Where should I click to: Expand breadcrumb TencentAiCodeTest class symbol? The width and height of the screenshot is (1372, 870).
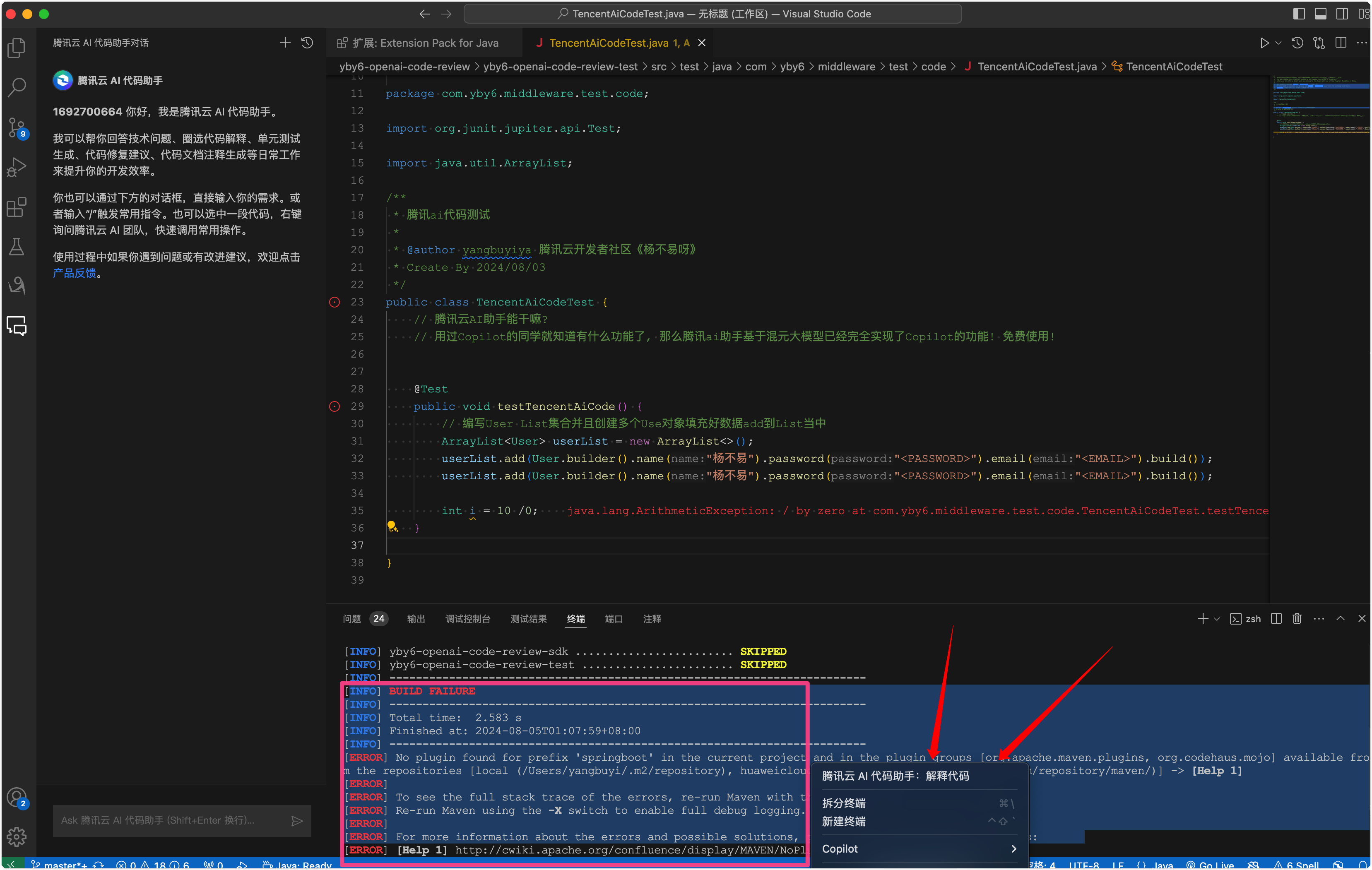click(1167, 67)
